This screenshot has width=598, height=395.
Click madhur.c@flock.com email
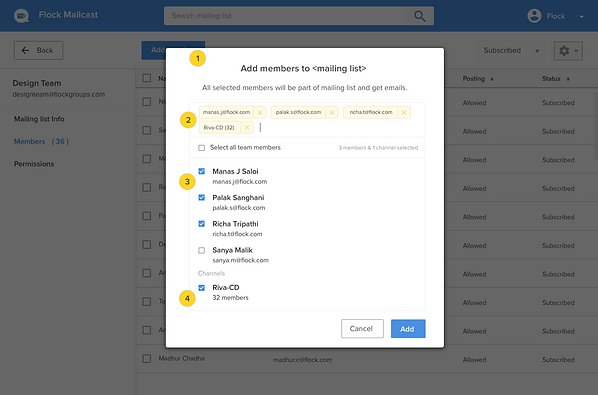point(302,360)
